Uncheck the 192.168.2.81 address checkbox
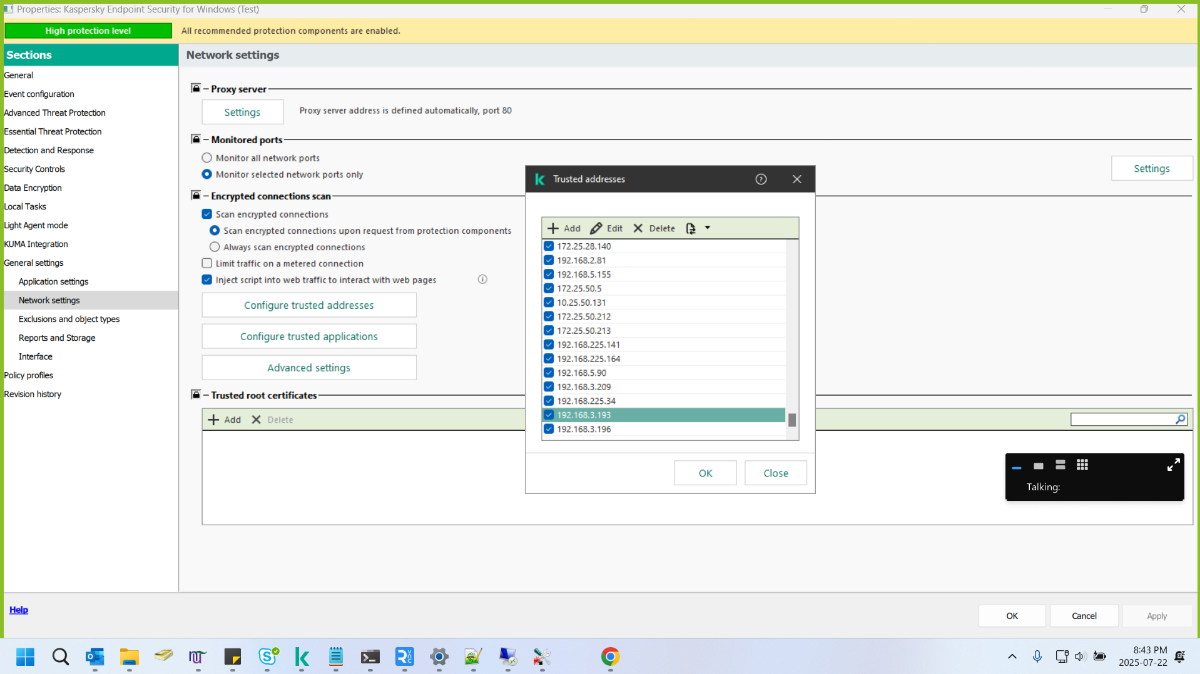The image size is (1200, 674). click(548, 260)
